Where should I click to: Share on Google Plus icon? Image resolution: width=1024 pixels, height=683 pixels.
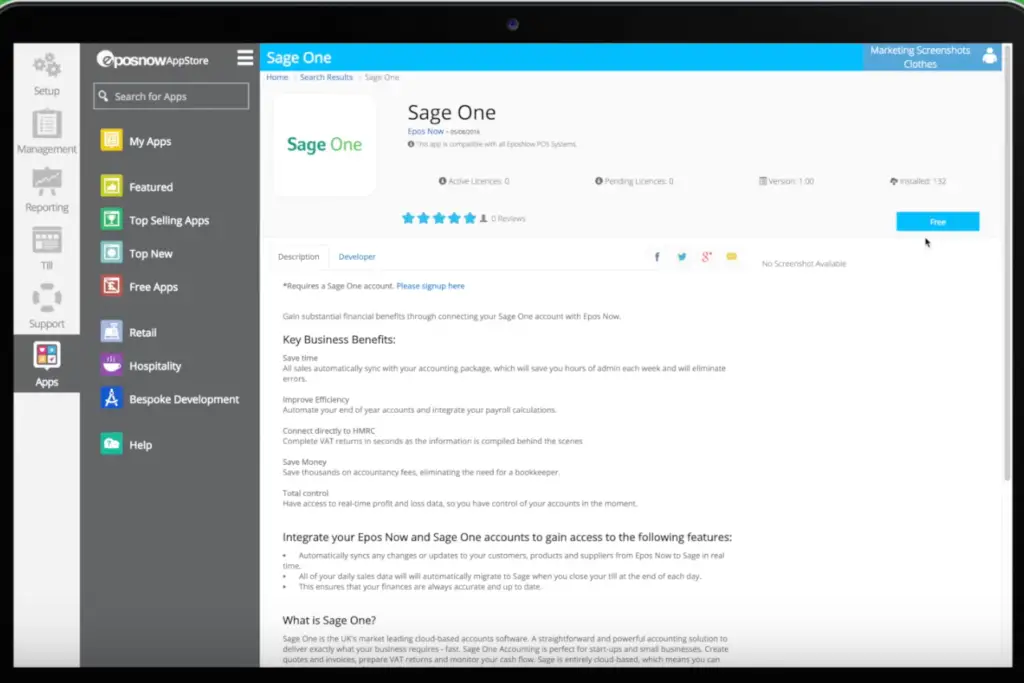point(707,257)
